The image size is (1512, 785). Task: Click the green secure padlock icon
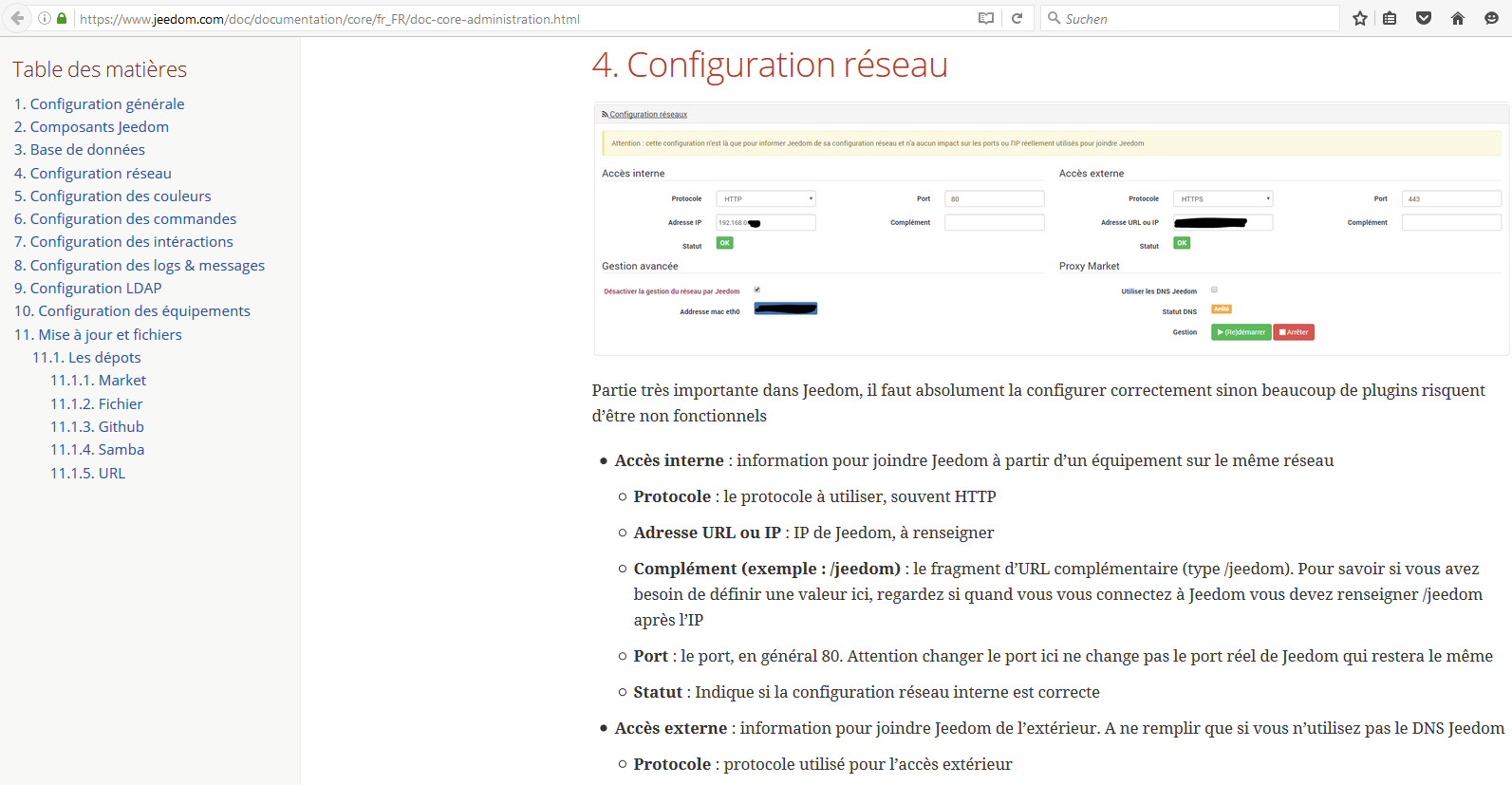62,18
